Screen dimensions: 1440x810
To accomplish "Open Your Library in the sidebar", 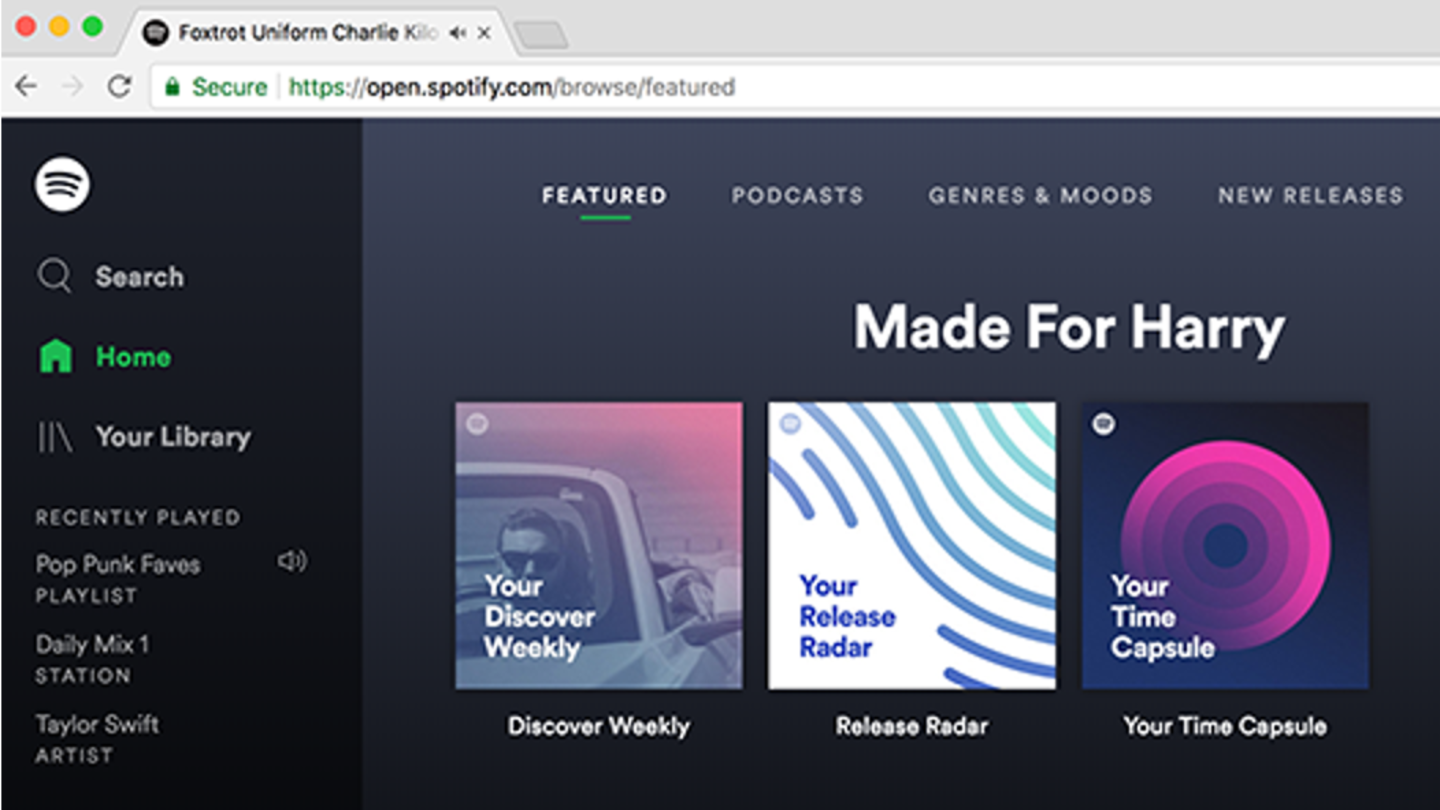I will click(173, 437).
